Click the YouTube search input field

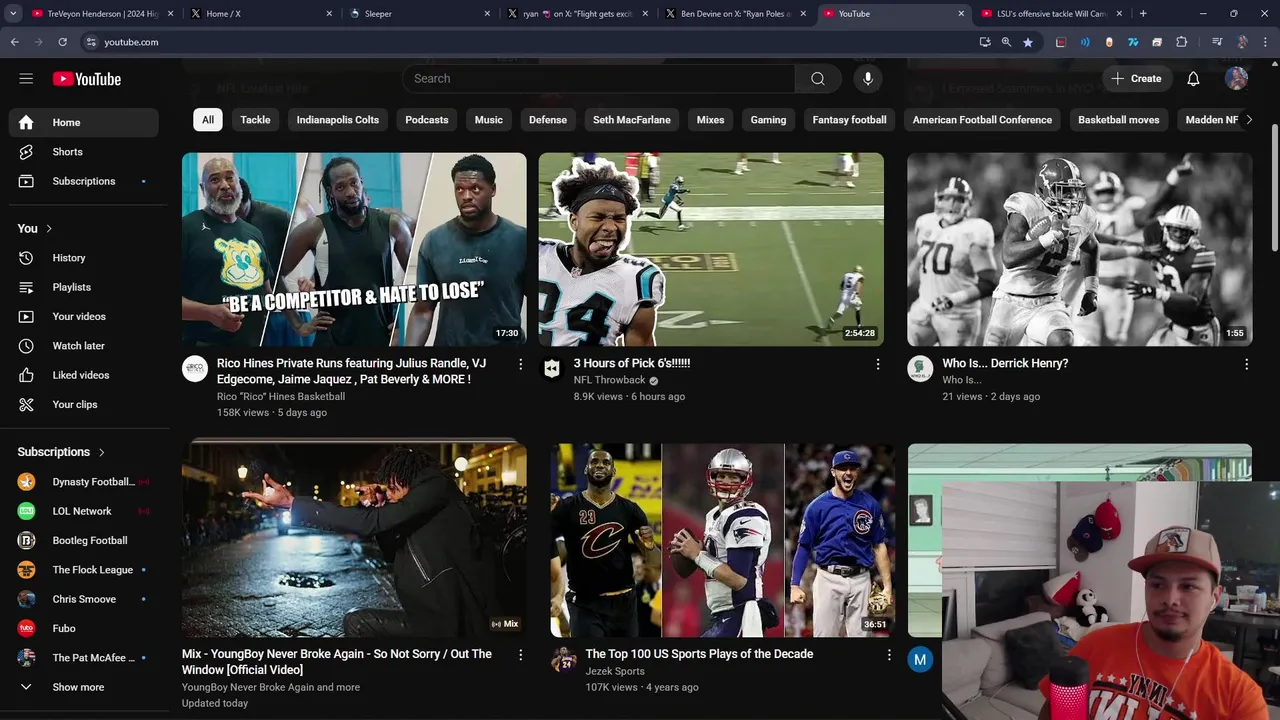tap(598, 79)
